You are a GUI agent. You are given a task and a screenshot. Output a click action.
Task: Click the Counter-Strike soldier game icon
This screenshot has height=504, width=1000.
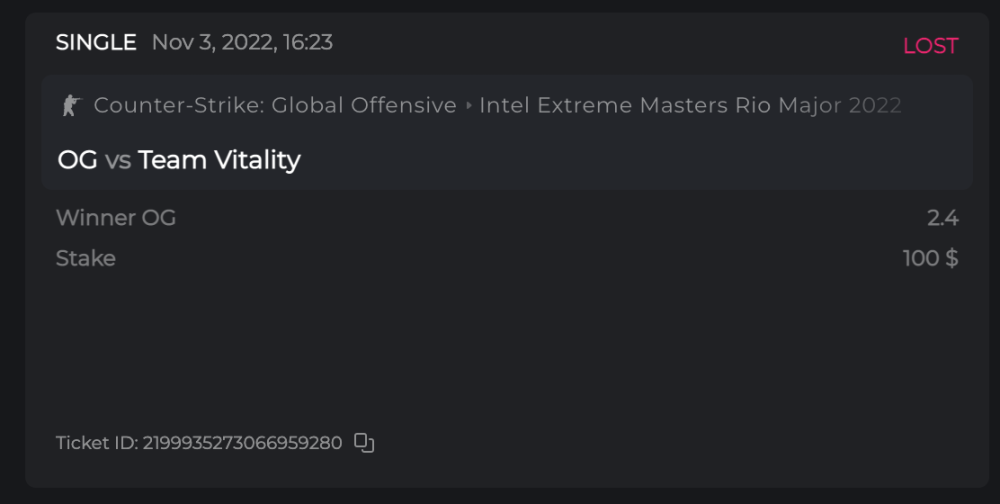pyautogui.click(x=69, y=105)
